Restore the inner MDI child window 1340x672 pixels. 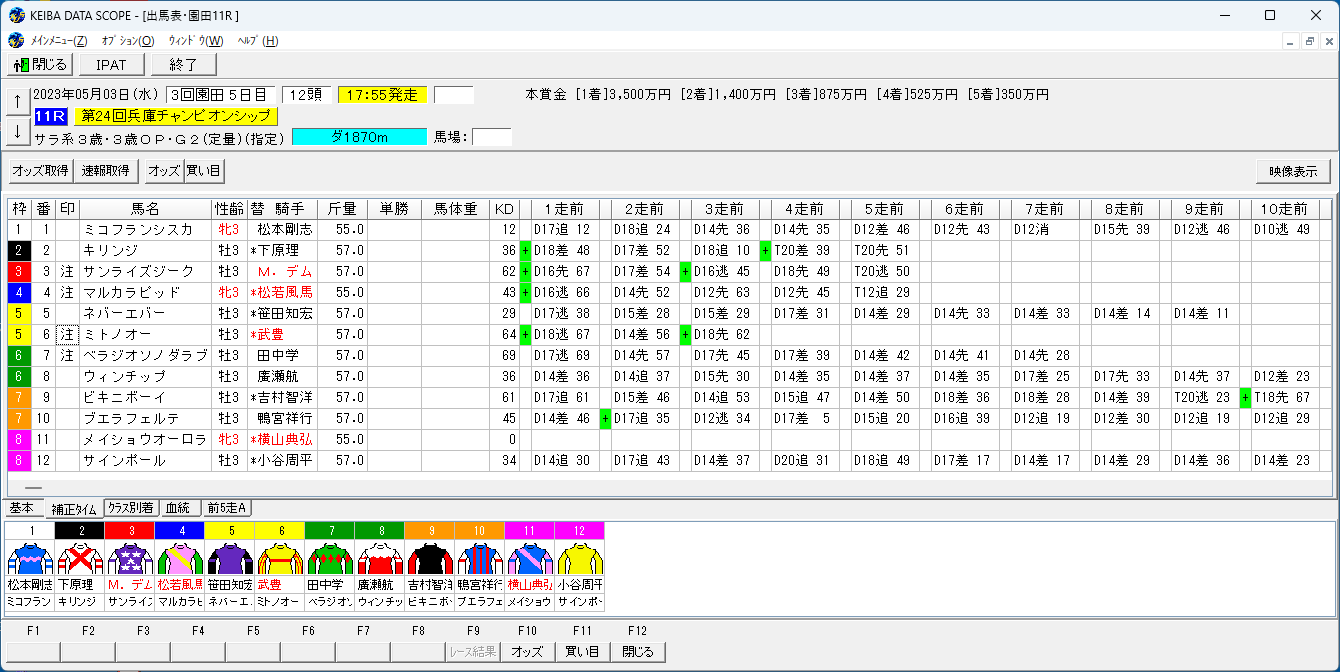(1309, 41)
